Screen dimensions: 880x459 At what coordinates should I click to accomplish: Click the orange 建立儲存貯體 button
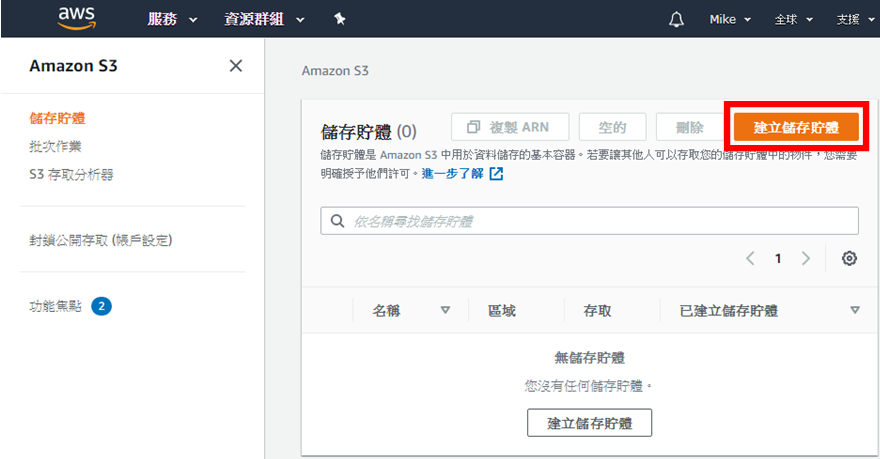pyautogui.click(x=796, y=127)
